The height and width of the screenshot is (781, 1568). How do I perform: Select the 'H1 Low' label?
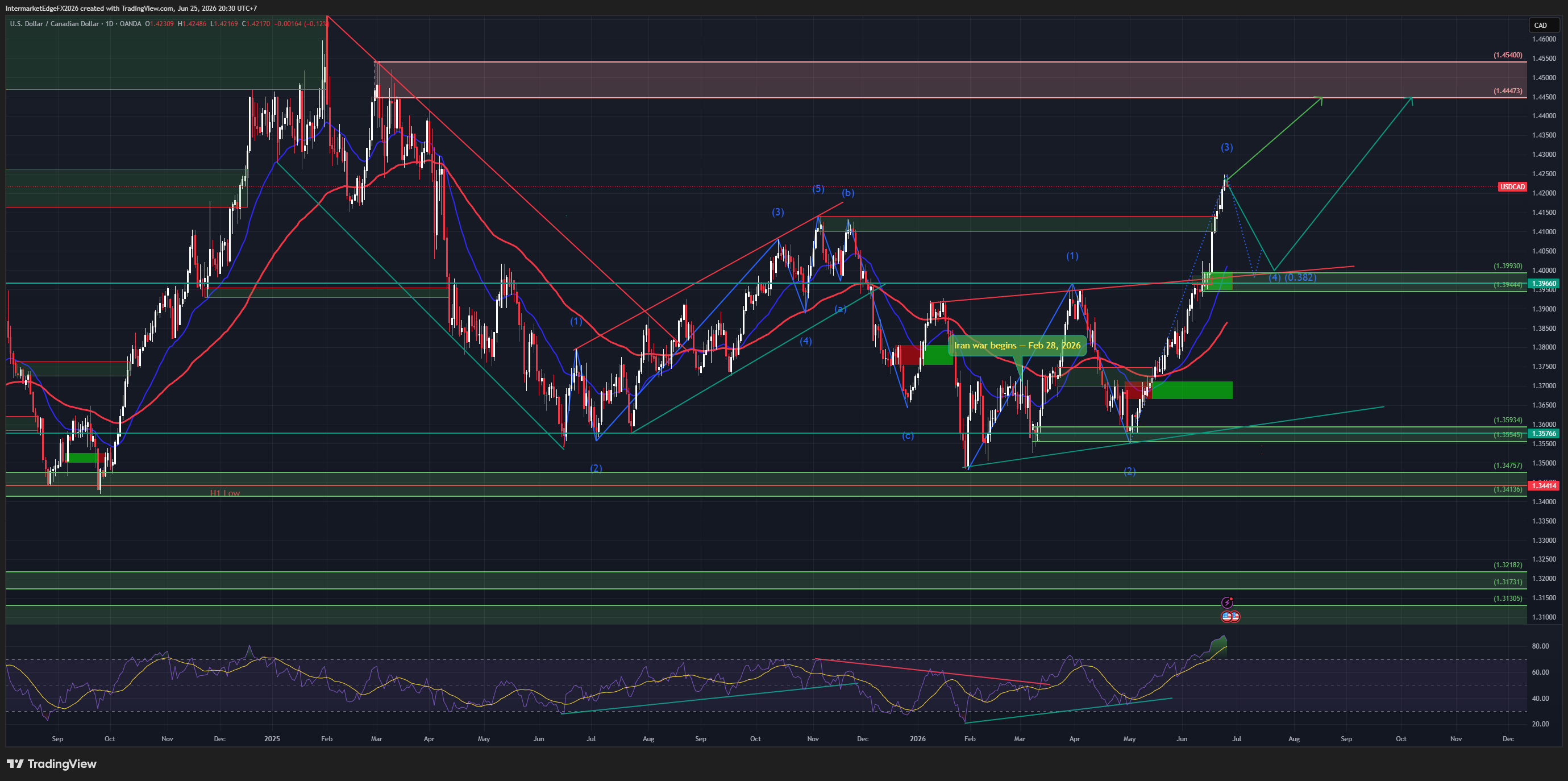click(x=224, y=493)
